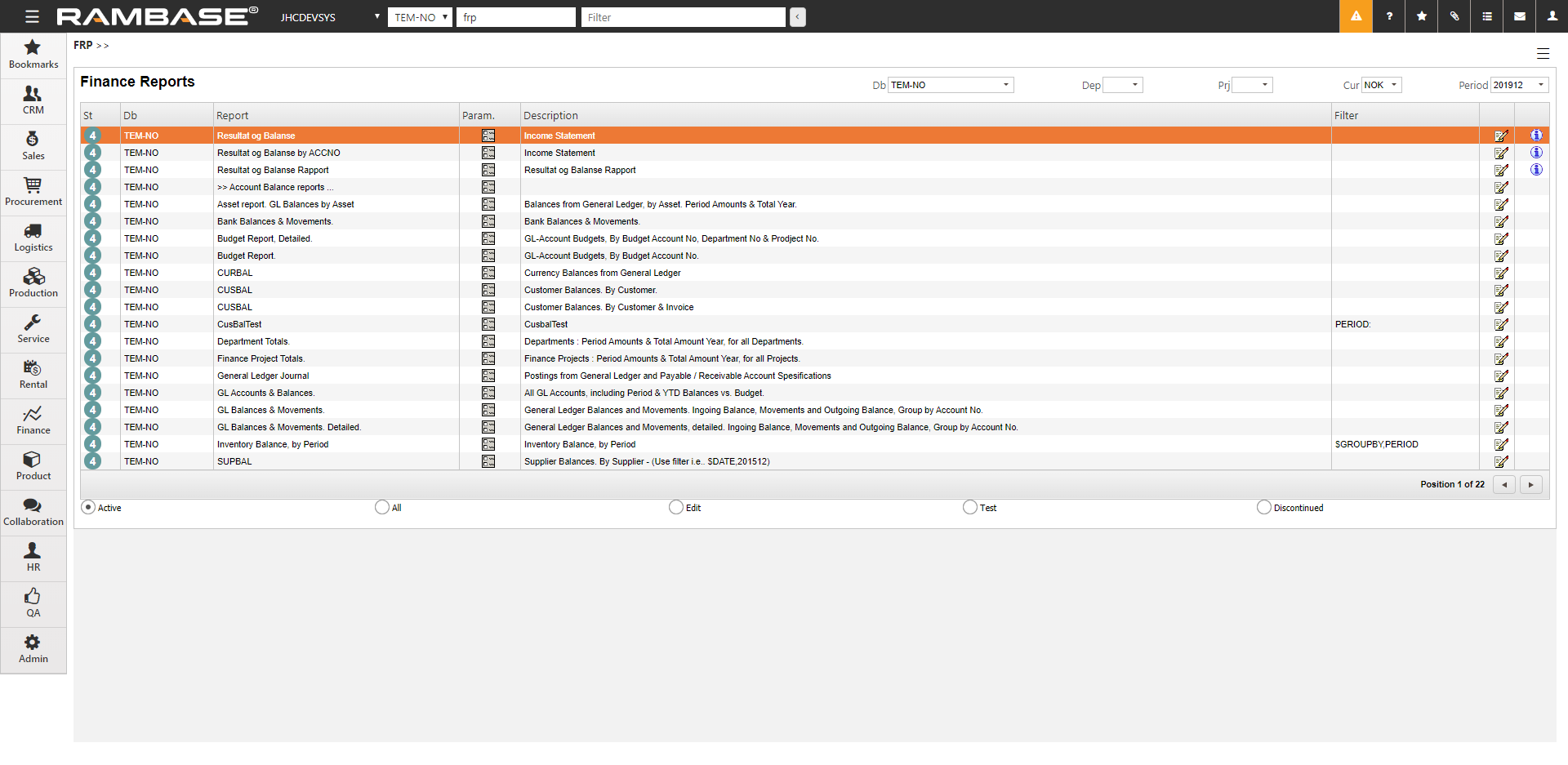Click the hamburger menu icon beside RamBase logo

click(32, 16)
